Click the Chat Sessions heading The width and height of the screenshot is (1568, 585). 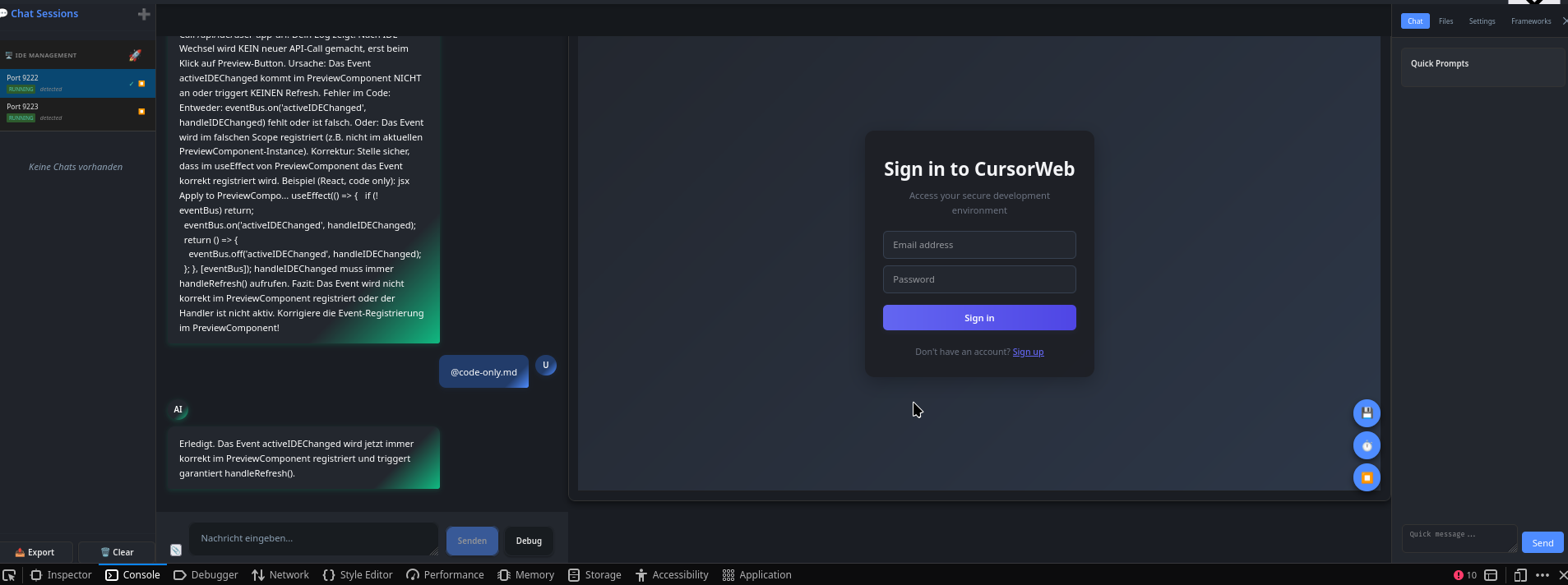44,14
